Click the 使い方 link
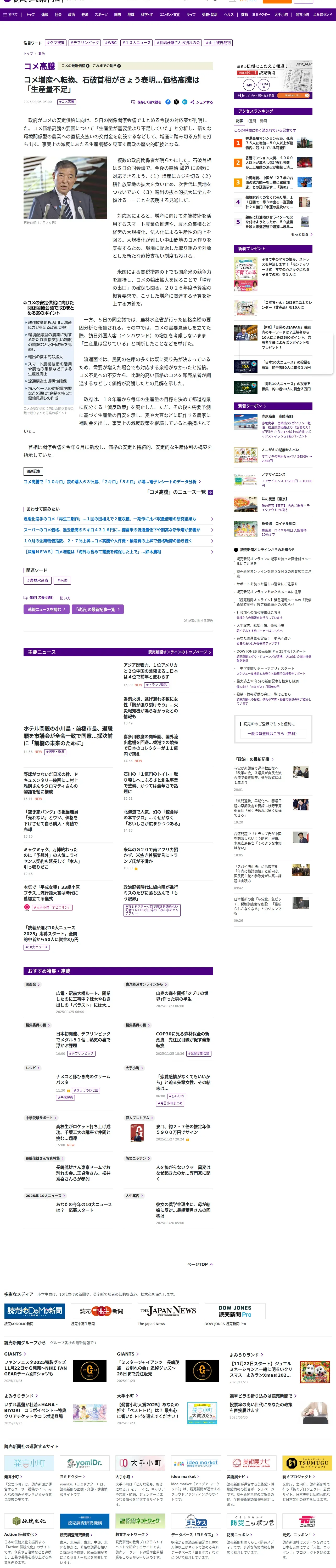 click(x=65, y=598)
